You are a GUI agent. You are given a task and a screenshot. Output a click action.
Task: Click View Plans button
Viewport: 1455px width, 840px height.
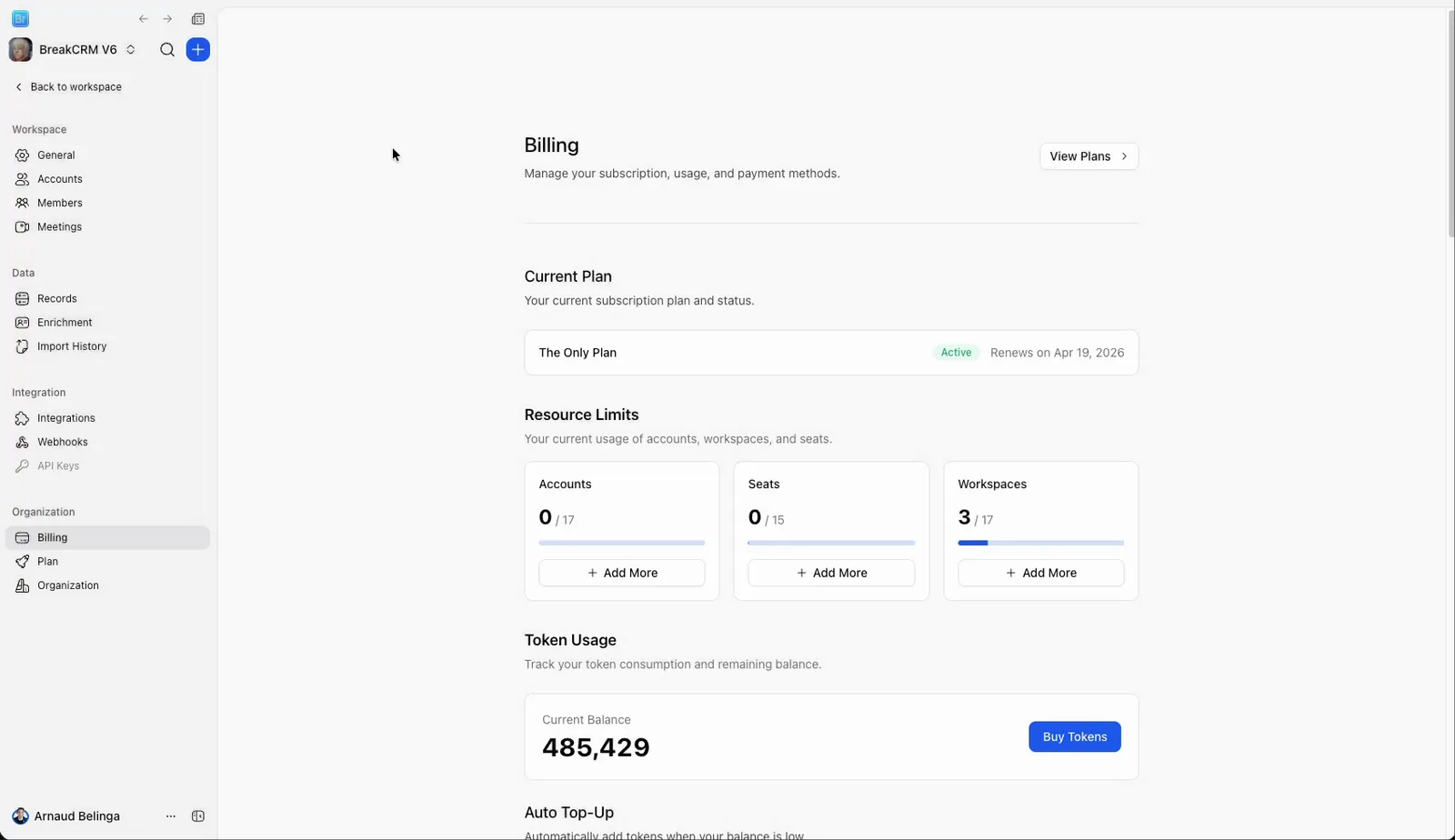(1089, 156)
